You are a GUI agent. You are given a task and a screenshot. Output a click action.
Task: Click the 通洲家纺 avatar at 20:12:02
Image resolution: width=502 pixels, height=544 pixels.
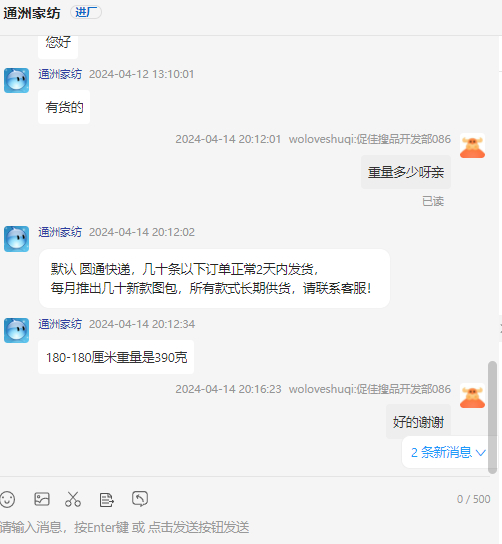[16, 239]
